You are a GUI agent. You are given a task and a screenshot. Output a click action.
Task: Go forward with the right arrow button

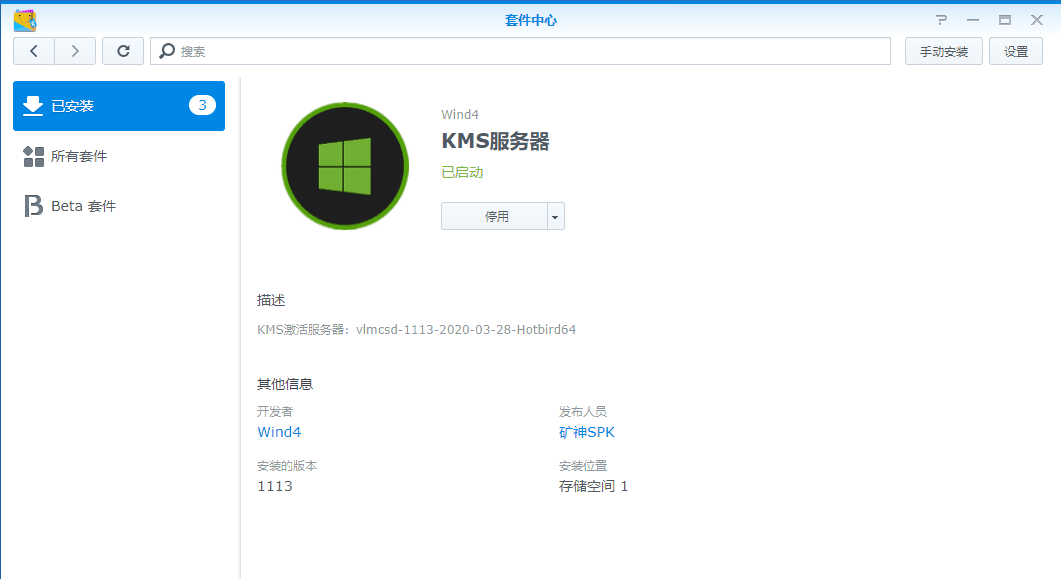pos(75,51)
